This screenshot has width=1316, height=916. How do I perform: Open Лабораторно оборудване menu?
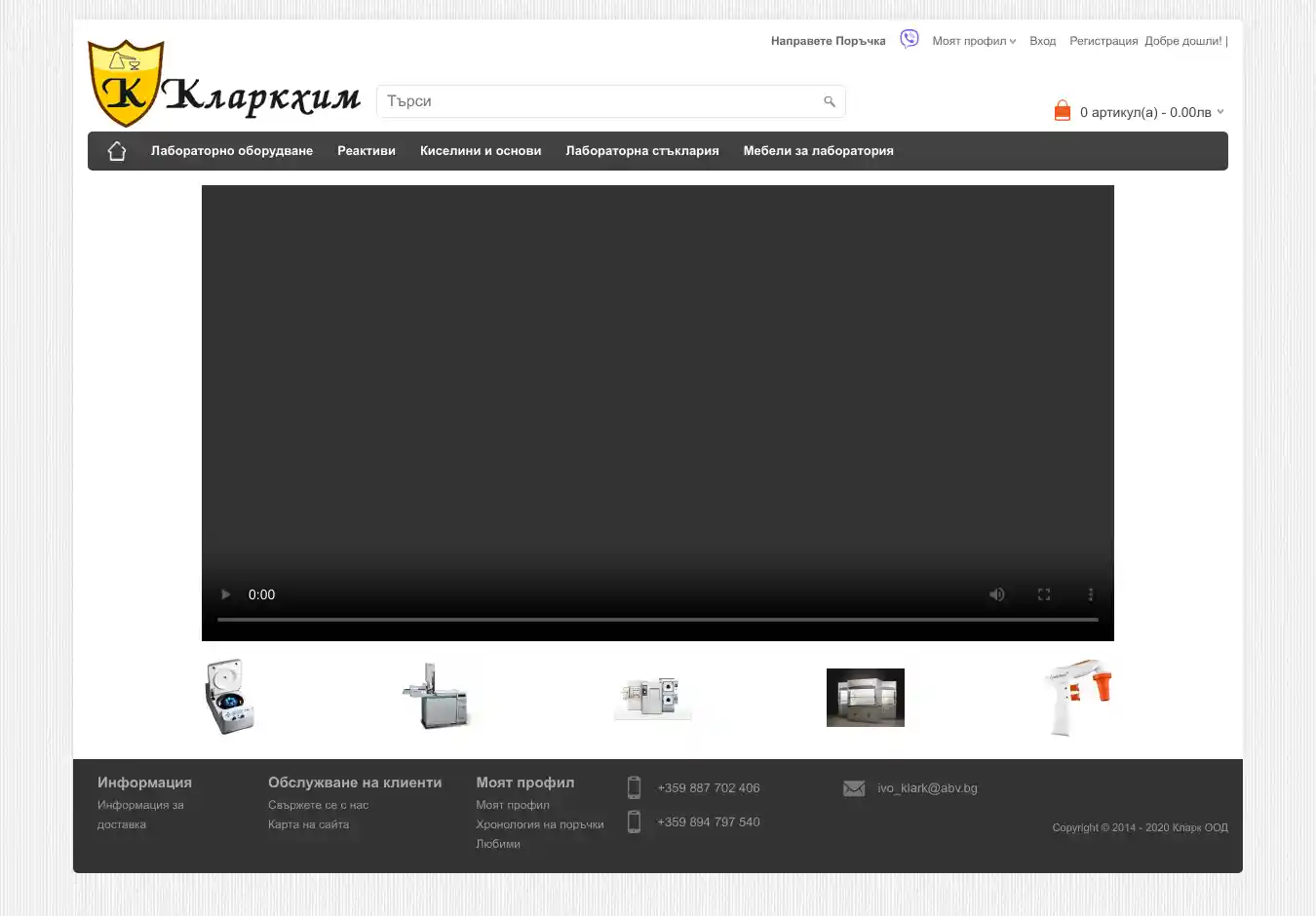[231, 151]
